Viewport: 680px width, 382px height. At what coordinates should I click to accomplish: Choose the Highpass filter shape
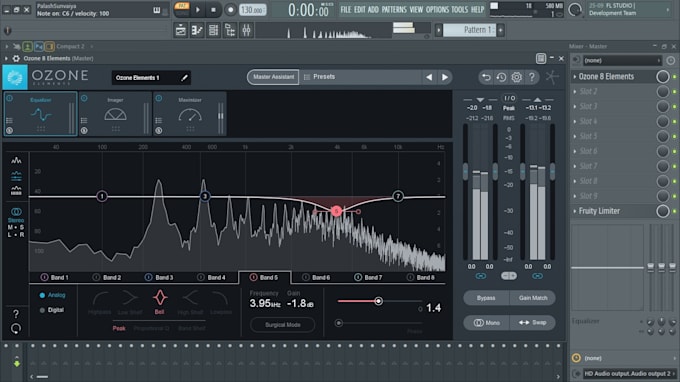point(100,302)
